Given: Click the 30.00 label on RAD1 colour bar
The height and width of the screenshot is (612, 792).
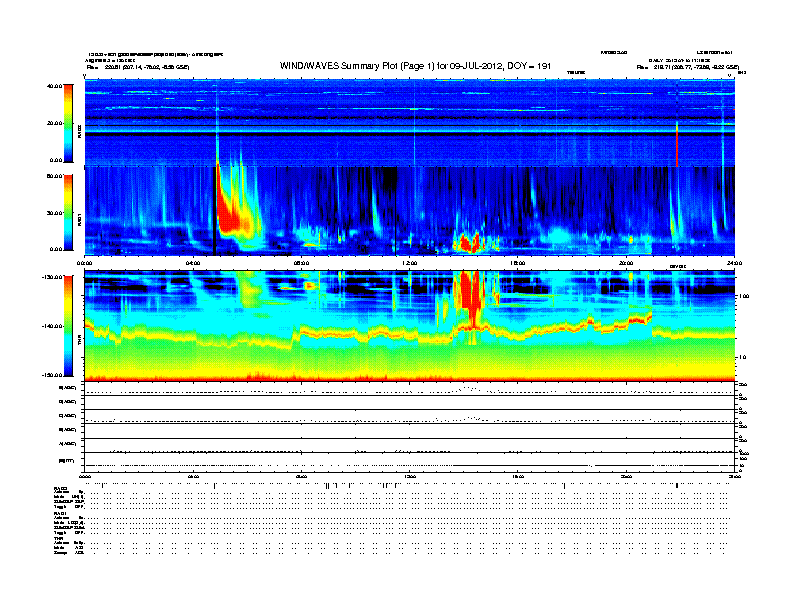Looking at the screenshot, I should [x=55, y=213].
